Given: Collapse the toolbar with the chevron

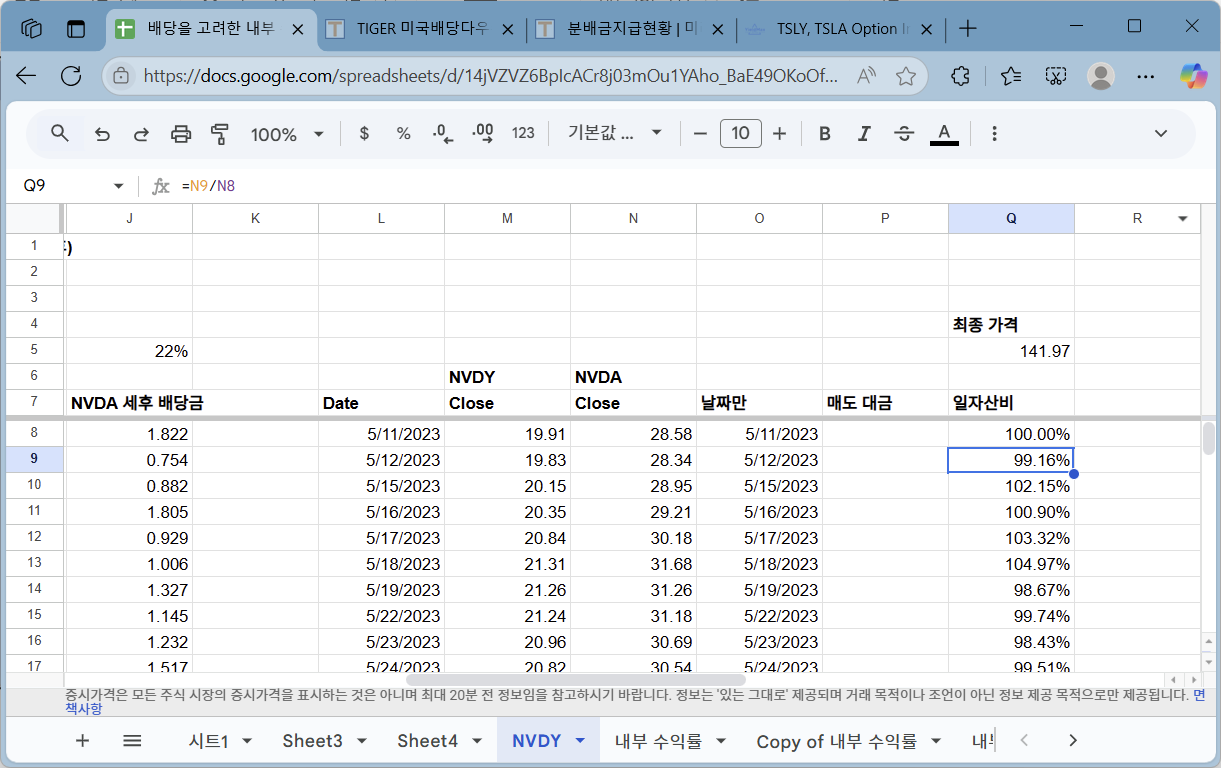Looking at the screenshot, I should point(1161,134).
